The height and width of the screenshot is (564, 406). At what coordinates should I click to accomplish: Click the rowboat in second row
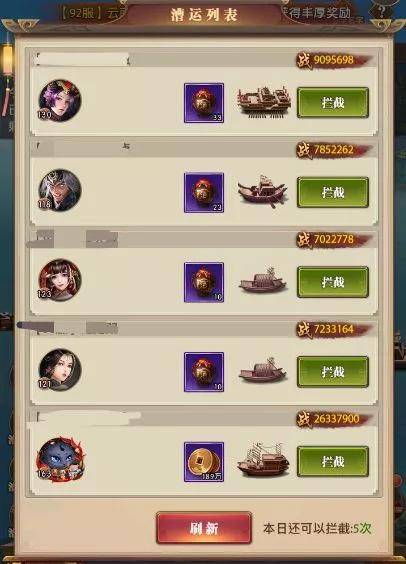[x=262, y=192]
